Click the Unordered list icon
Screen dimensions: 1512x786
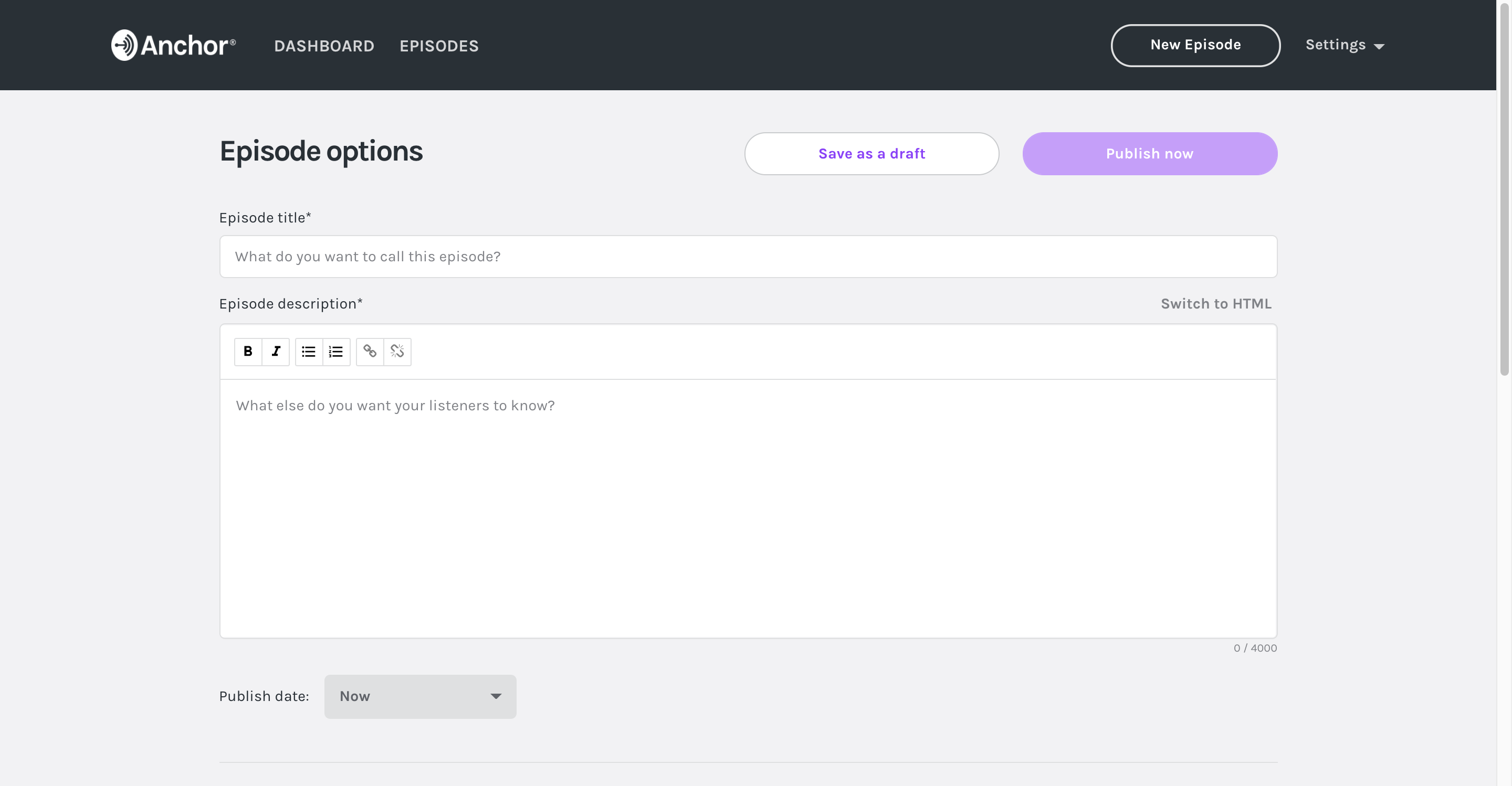tap(308, 351)
